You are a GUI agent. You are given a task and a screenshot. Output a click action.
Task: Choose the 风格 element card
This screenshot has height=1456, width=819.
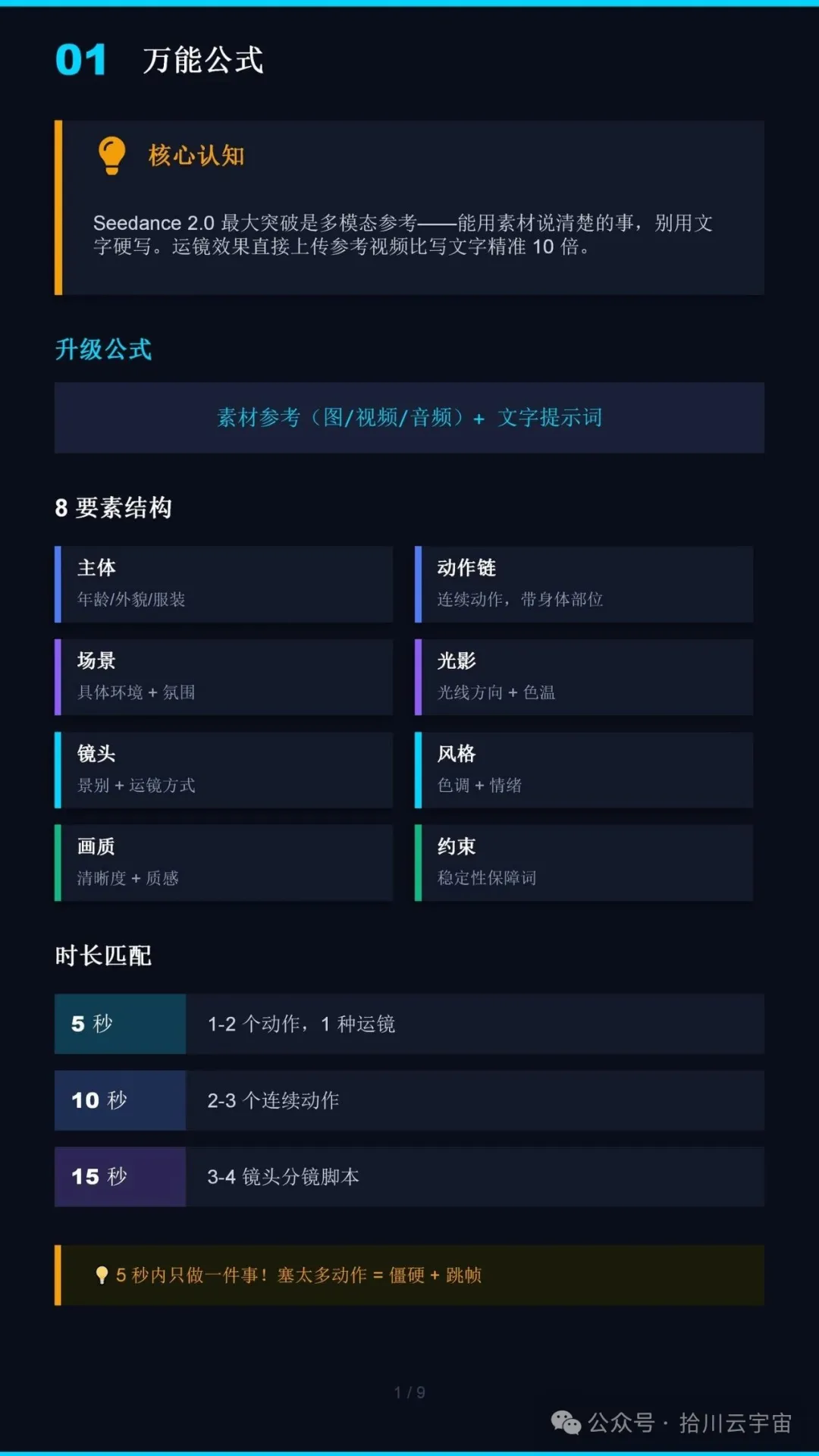tap(584, 770)
